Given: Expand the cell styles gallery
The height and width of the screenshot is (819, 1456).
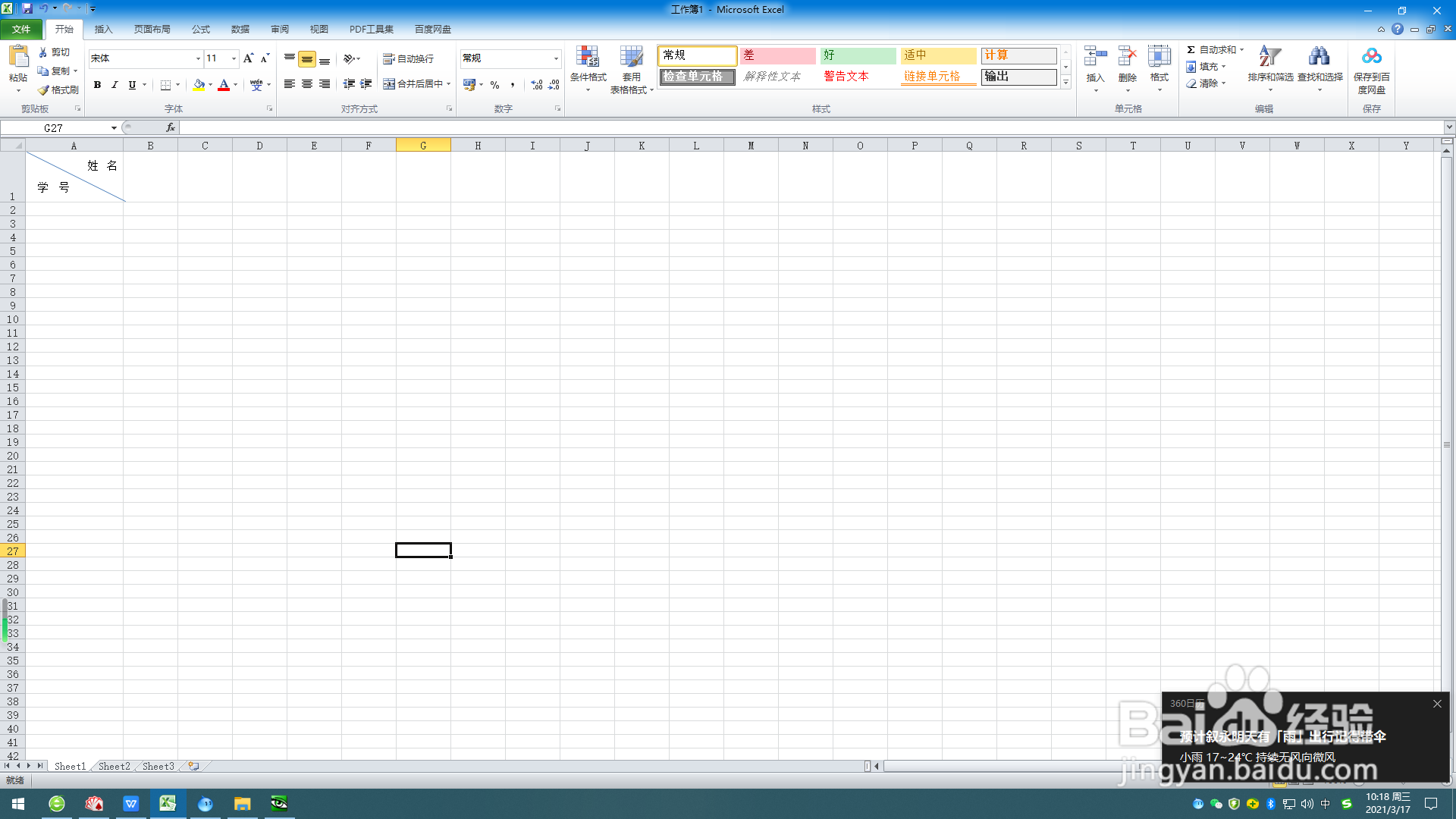Looking at the screenshot, I should point(1065,82).
